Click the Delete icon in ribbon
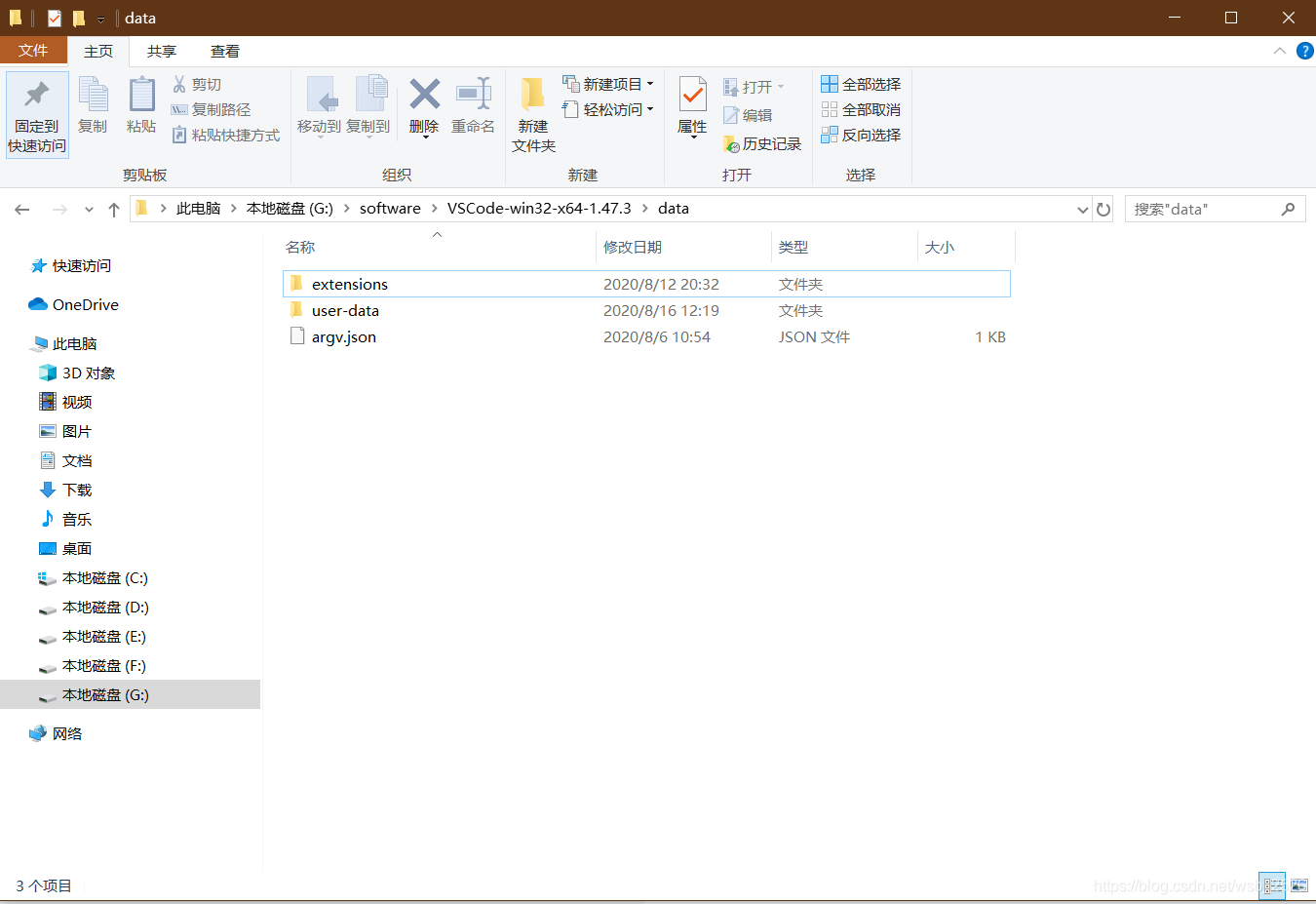The width and height of the screenshot is (1316, 904). (x=424, y=109)
